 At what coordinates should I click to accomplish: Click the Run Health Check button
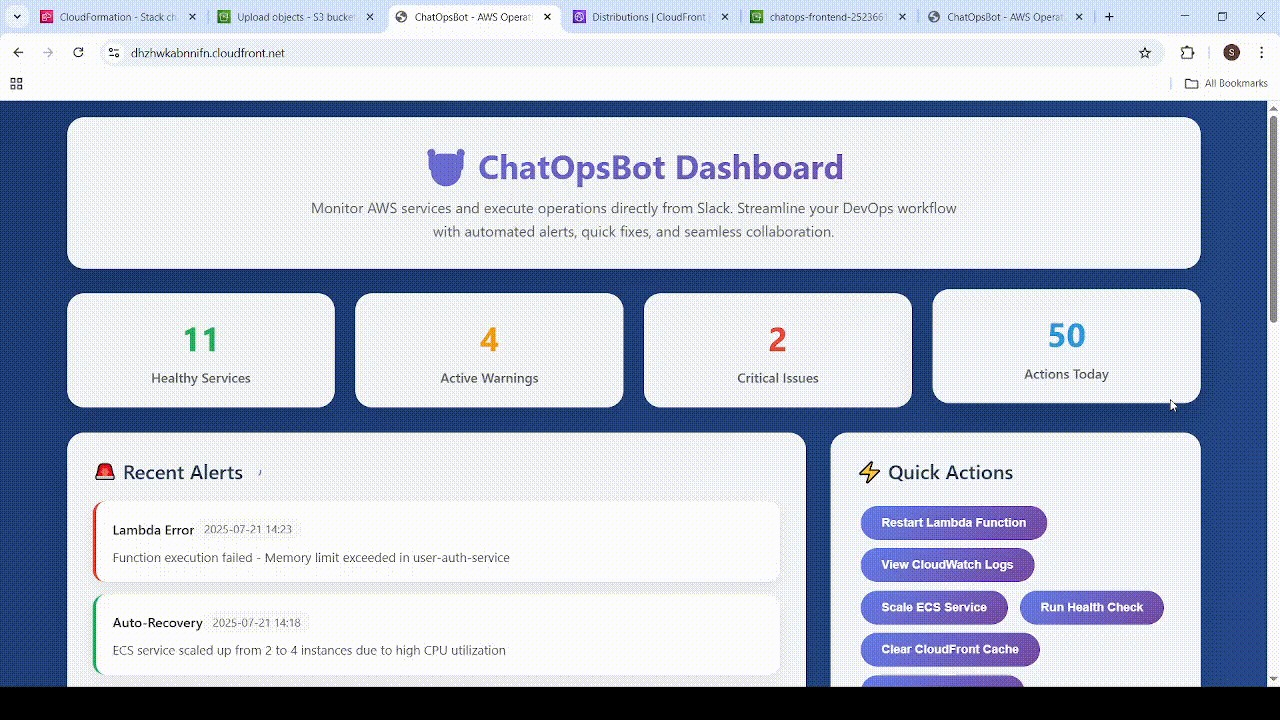1091,607
